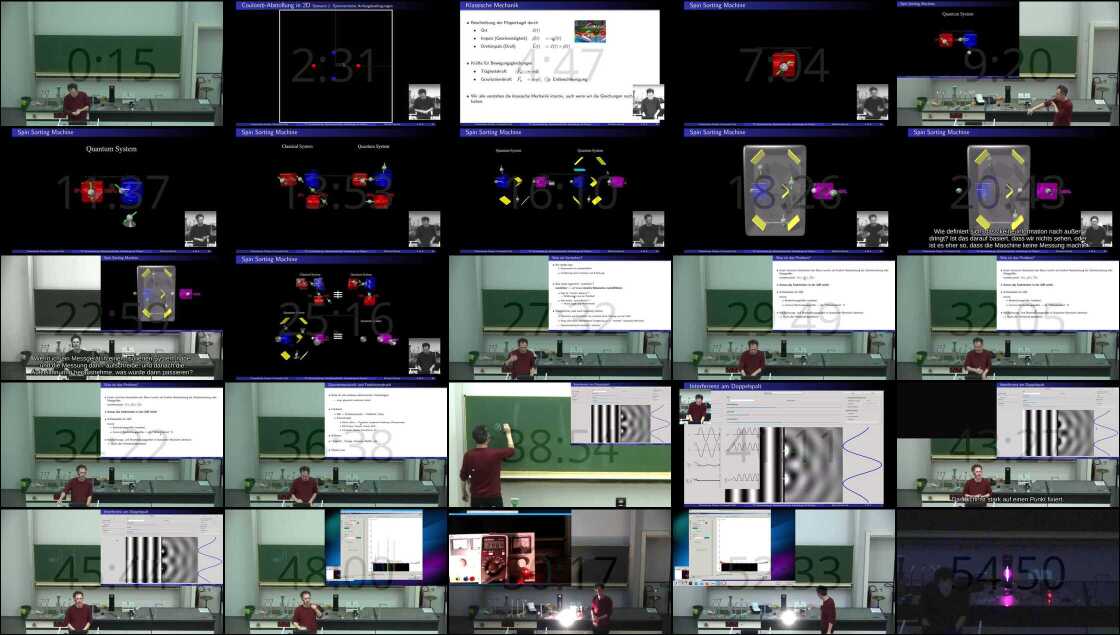Select the 22:59 frame with subtitles
1120x635 pixels.
111,317
